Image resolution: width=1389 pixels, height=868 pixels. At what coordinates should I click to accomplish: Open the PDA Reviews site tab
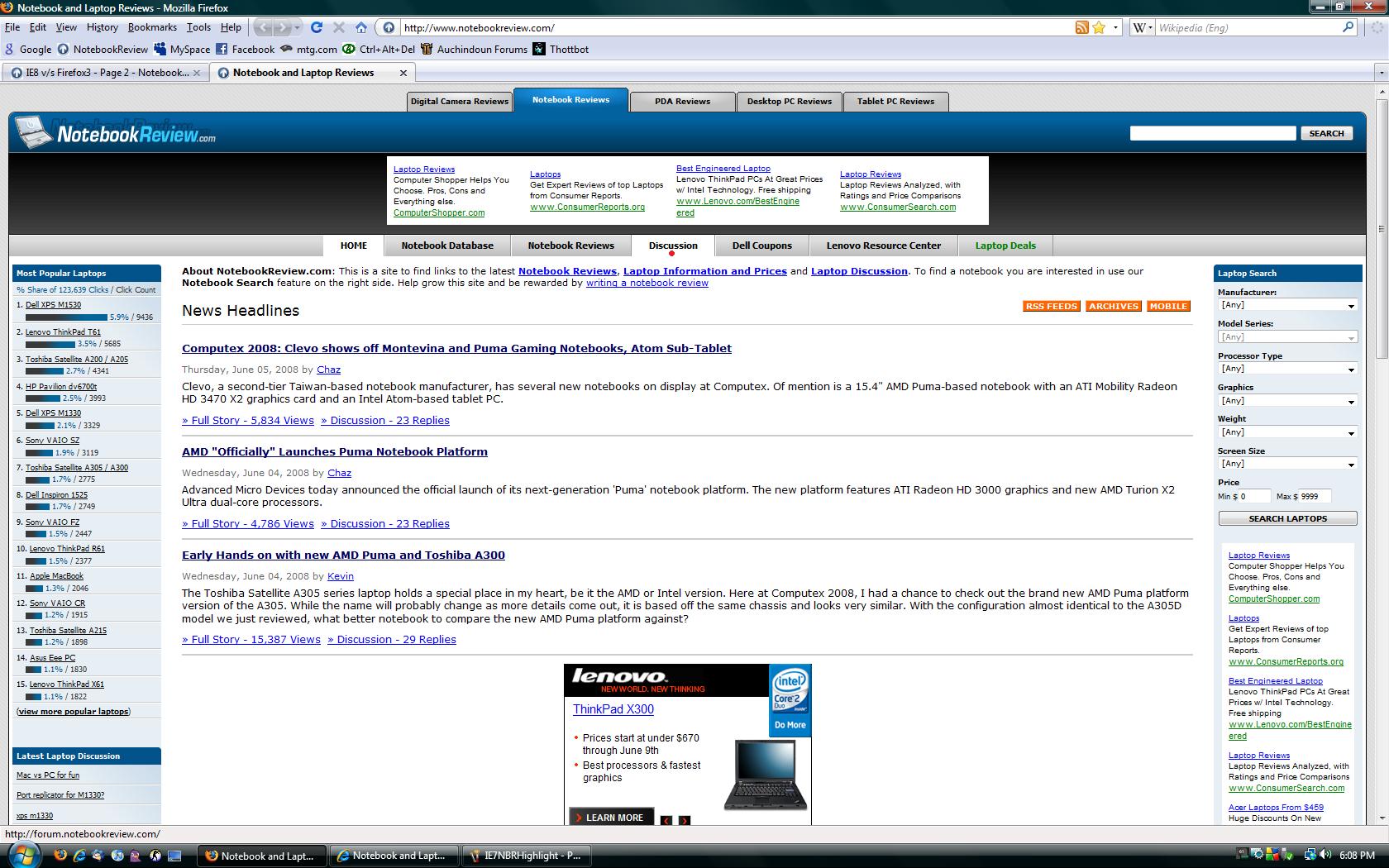682,101
